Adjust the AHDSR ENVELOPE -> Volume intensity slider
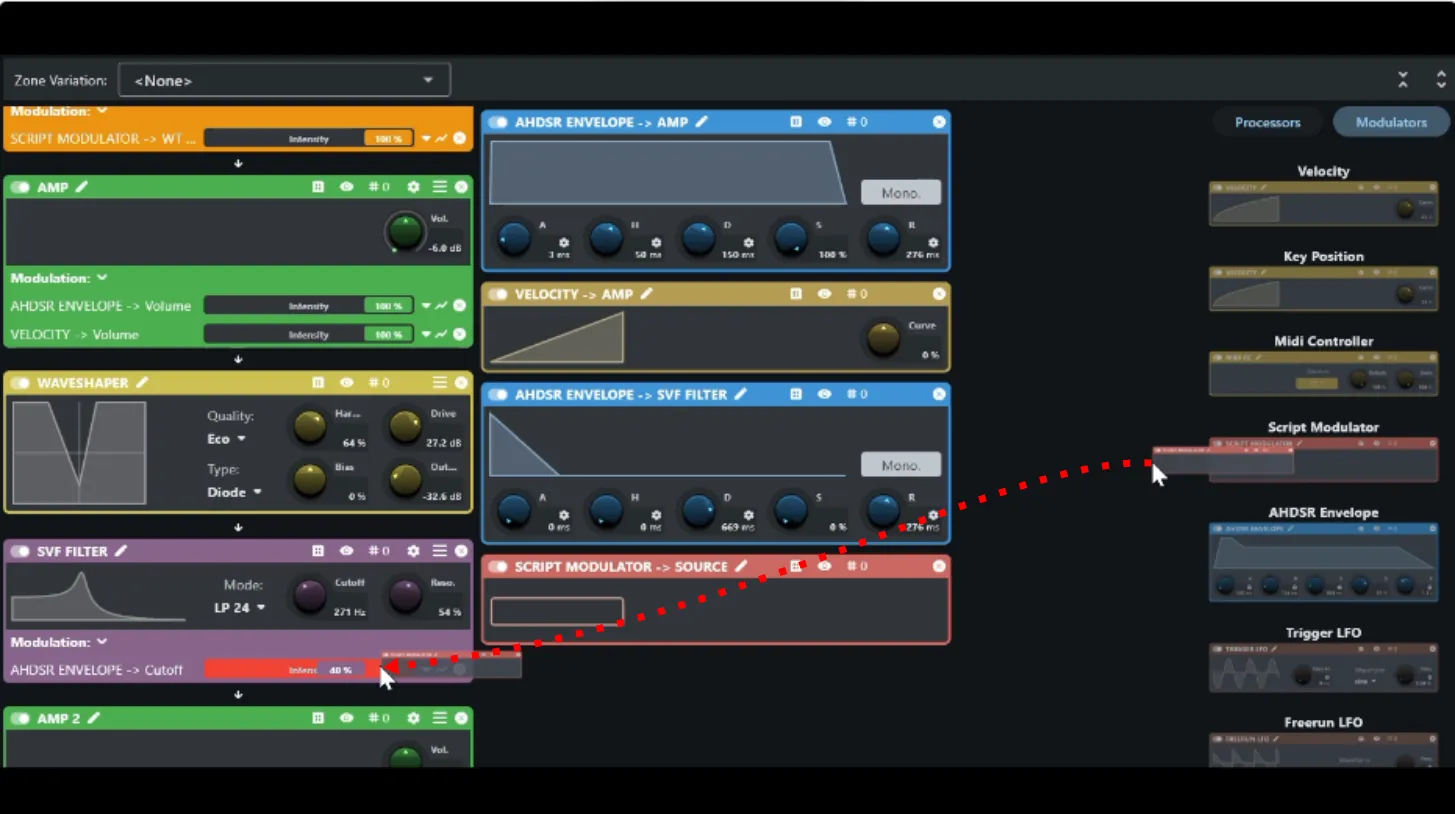 309,306
